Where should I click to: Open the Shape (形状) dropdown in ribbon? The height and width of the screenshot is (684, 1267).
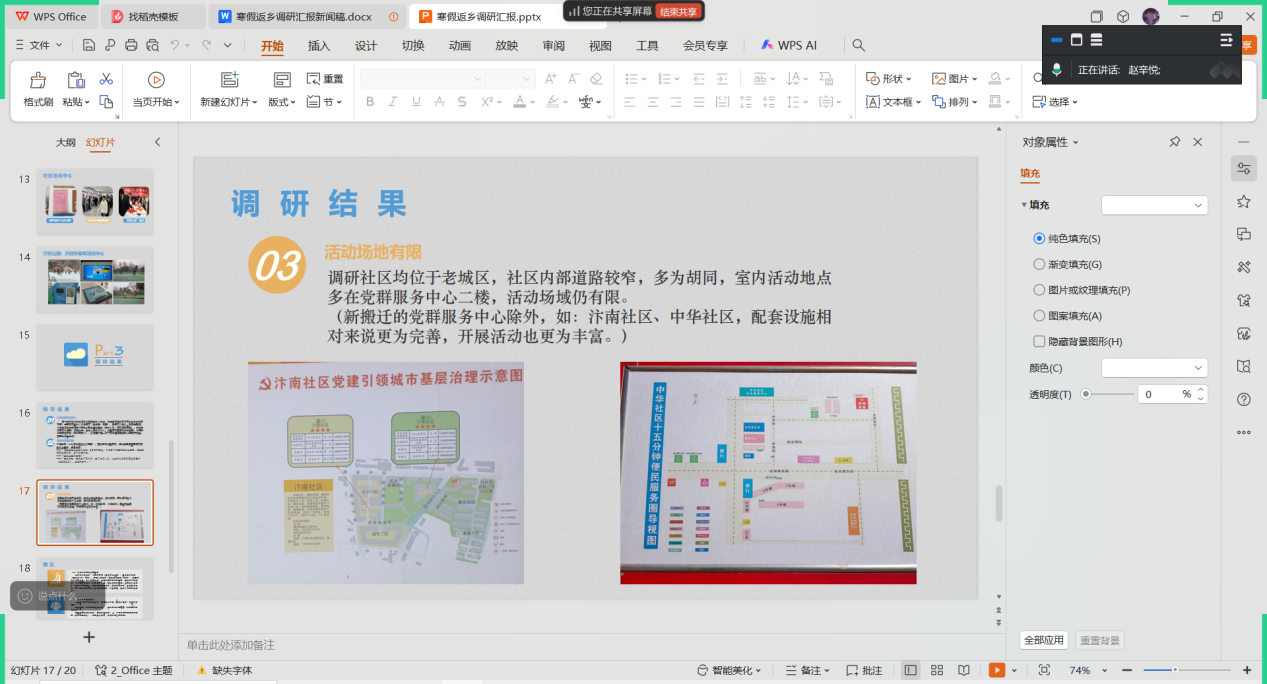(890, 79)
